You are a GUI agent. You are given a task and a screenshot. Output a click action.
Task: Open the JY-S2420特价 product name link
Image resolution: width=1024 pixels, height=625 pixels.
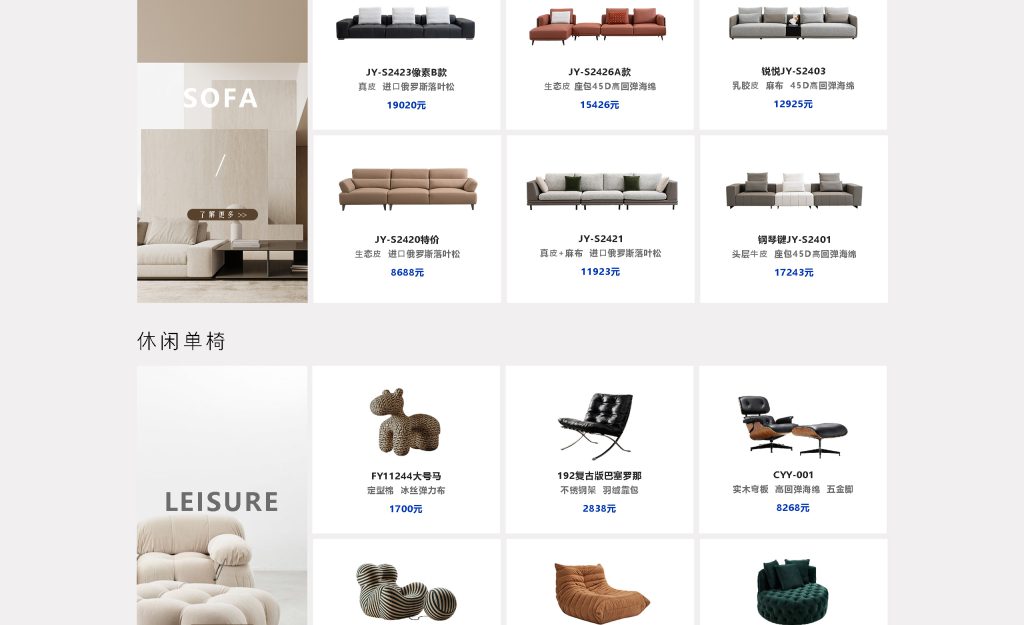pyautogui.click(x=407, y=240)
